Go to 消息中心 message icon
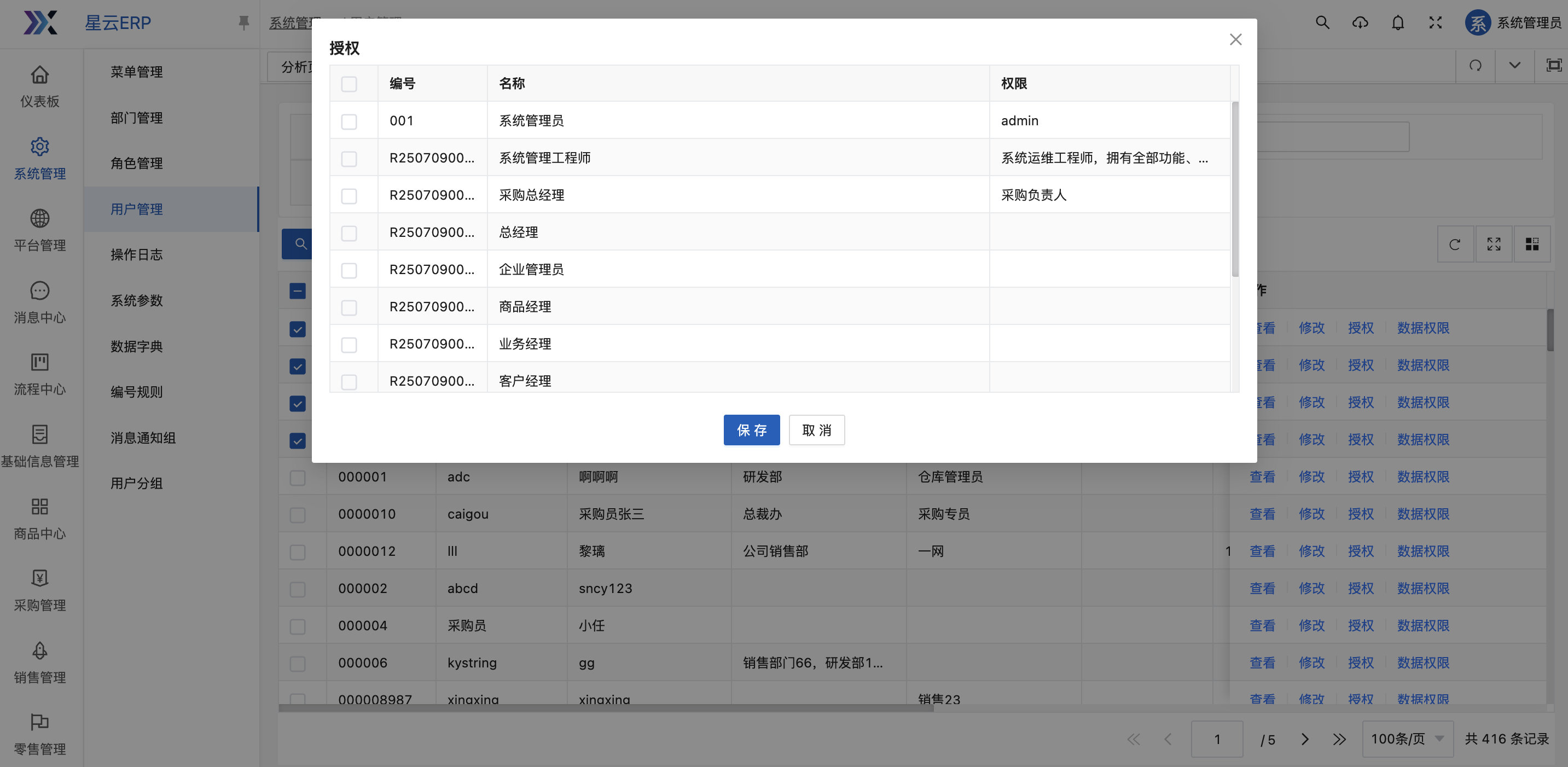 click(x=39, y=291)
